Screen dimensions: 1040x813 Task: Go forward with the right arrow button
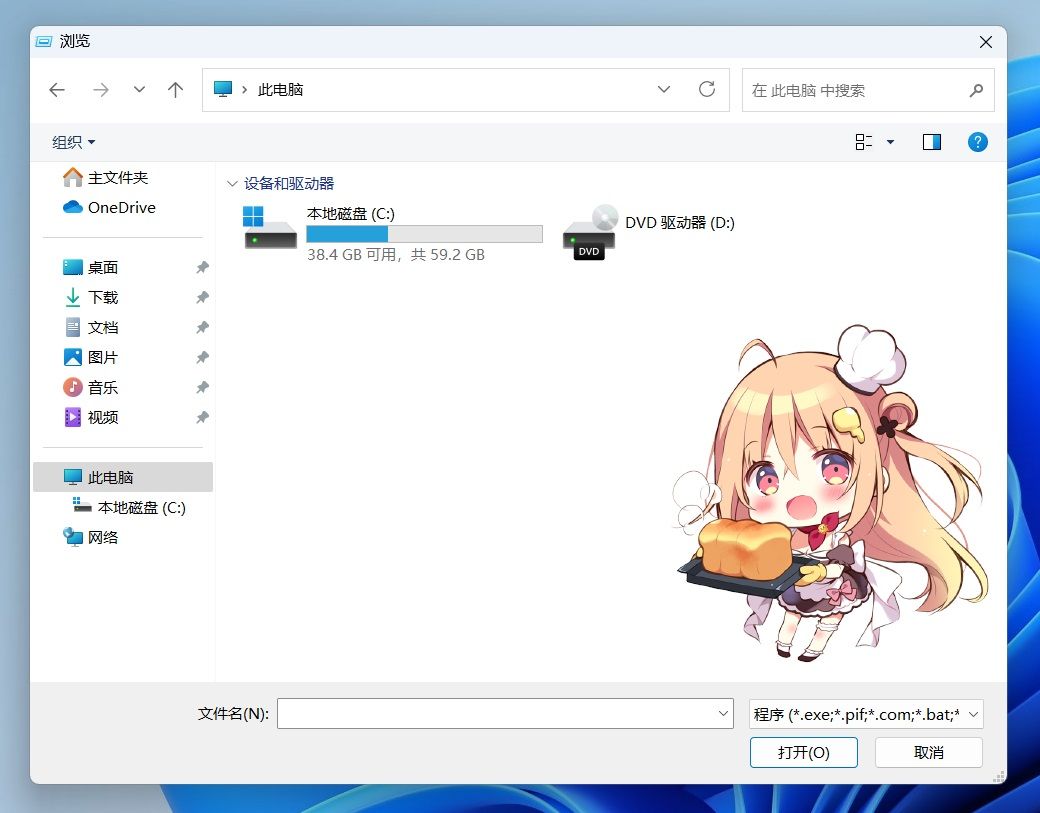[x=101, y=90]
